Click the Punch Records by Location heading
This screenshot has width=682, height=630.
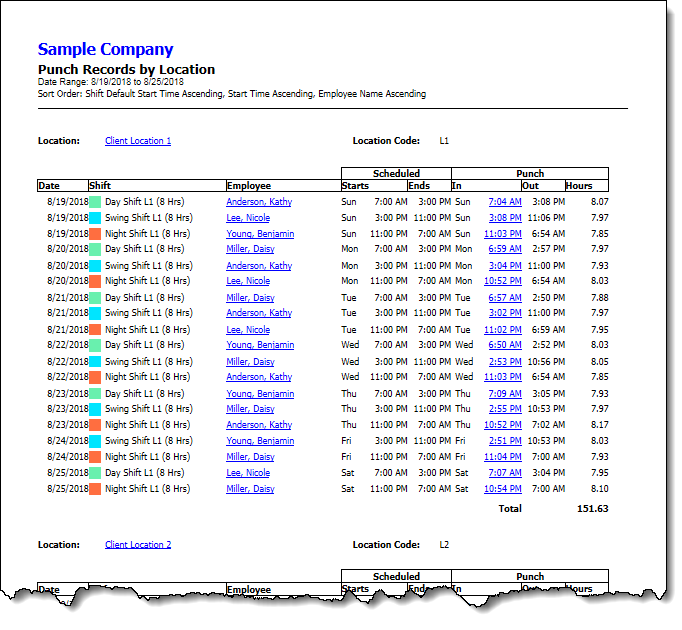coord(126,70)
